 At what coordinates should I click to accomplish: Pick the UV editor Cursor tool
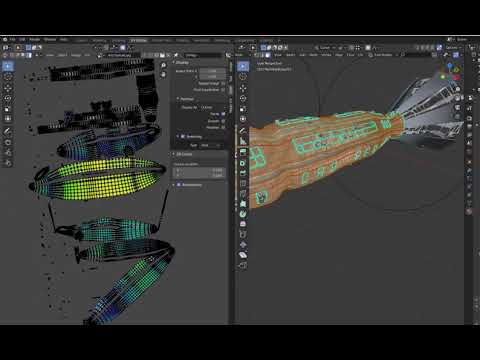pos(8,77)
